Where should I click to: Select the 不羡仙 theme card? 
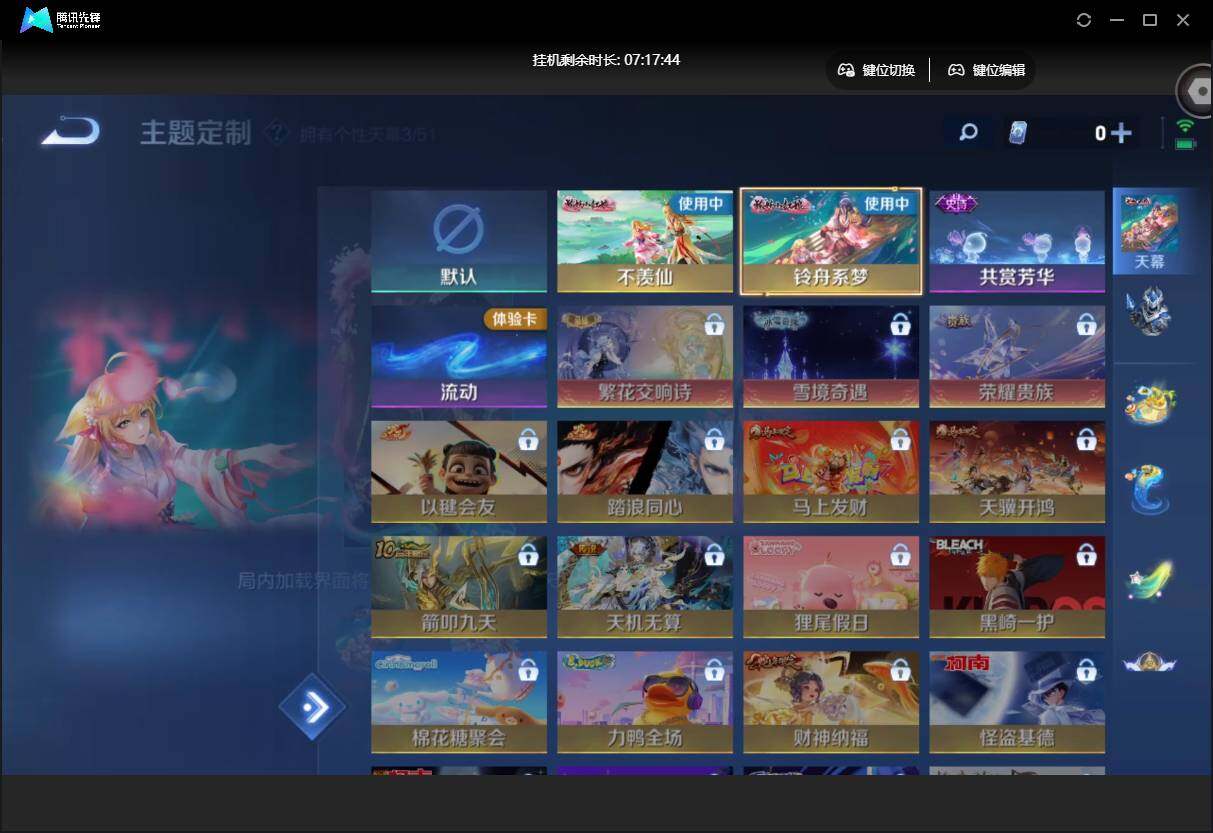[645, 241]
